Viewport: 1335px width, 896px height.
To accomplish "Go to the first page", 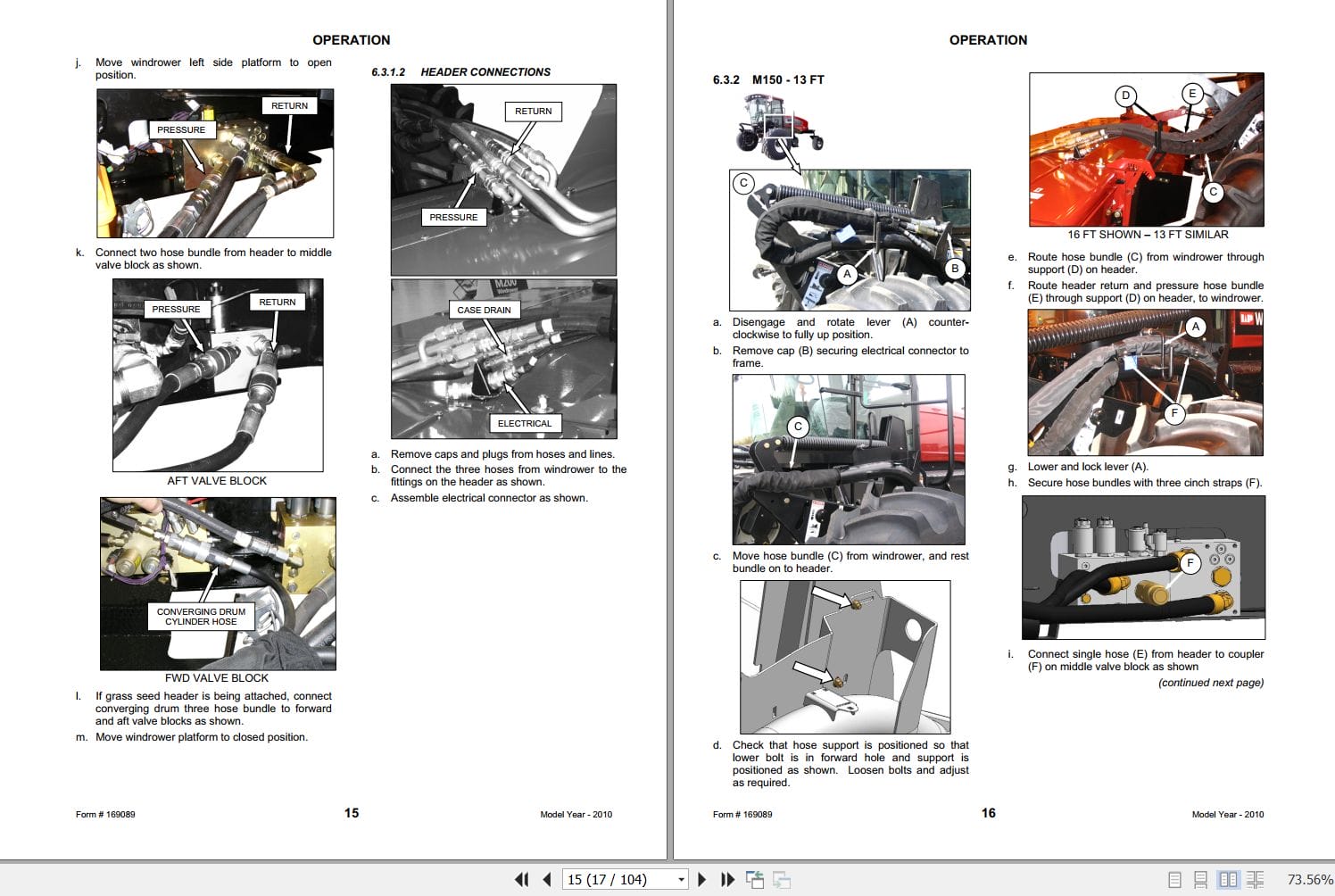I will pyautogui.click(x=522, y=880).
